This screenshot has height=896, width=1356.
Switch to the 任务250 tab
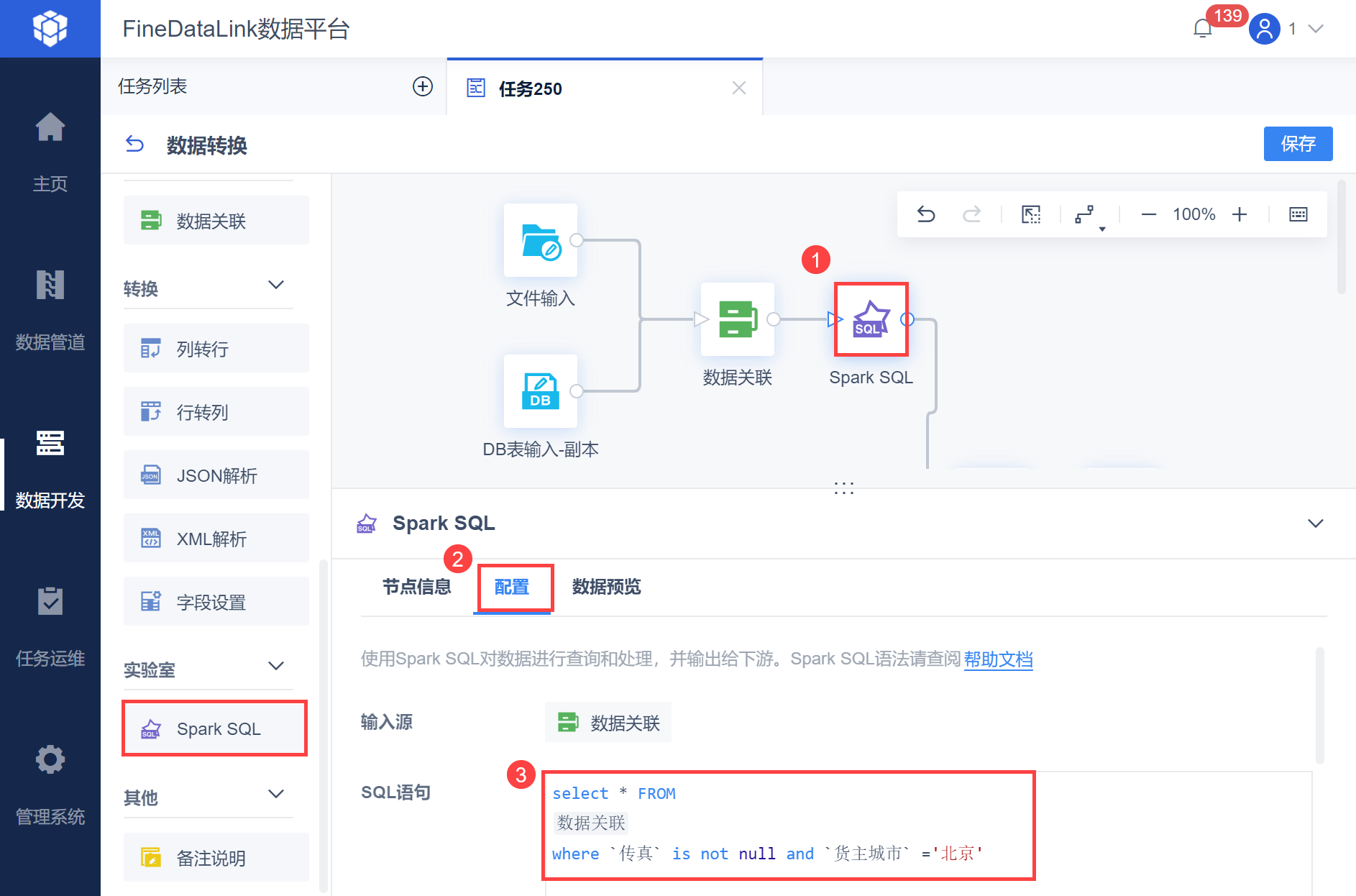604,88
